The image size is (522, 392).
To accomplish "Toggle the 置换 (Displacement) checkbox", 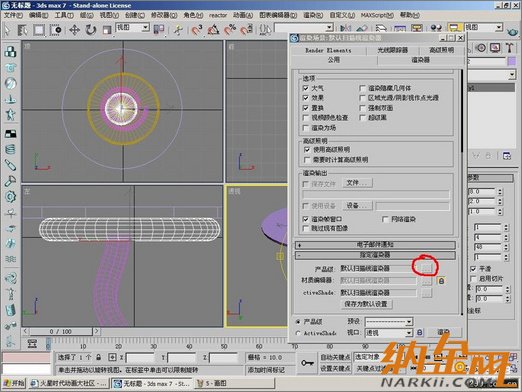I will tap(305, 108).
